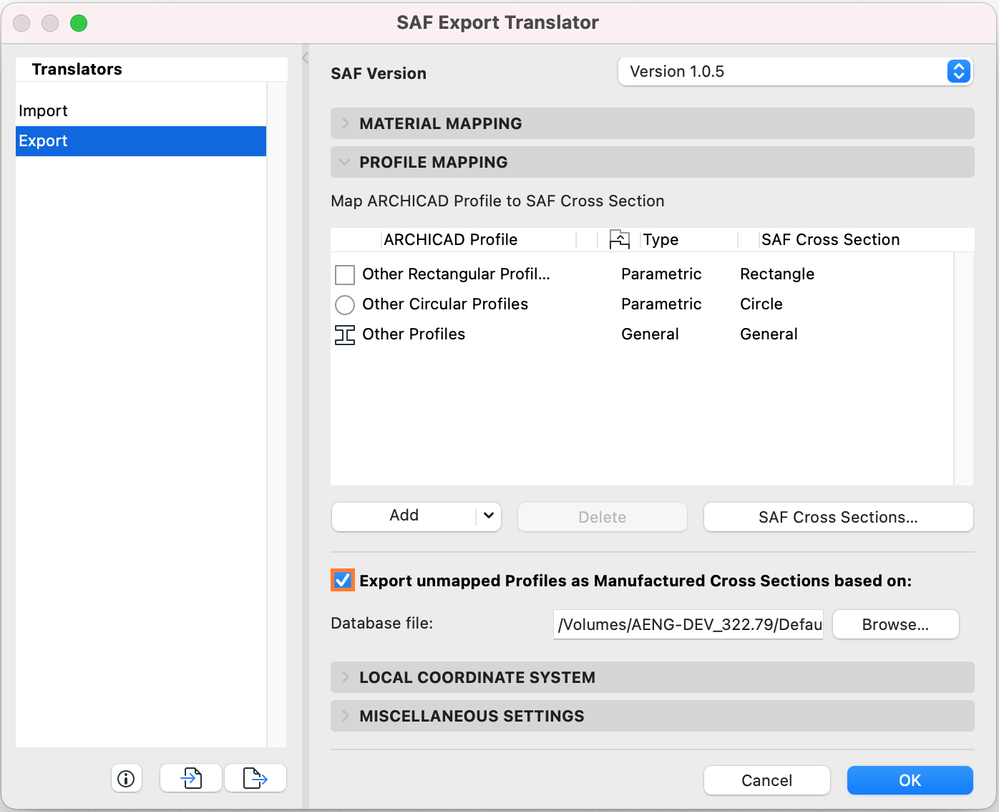Screen dimensions: 999x812
Task: Click Parametric type in Circular Profiles row
Action: point(661,304)
